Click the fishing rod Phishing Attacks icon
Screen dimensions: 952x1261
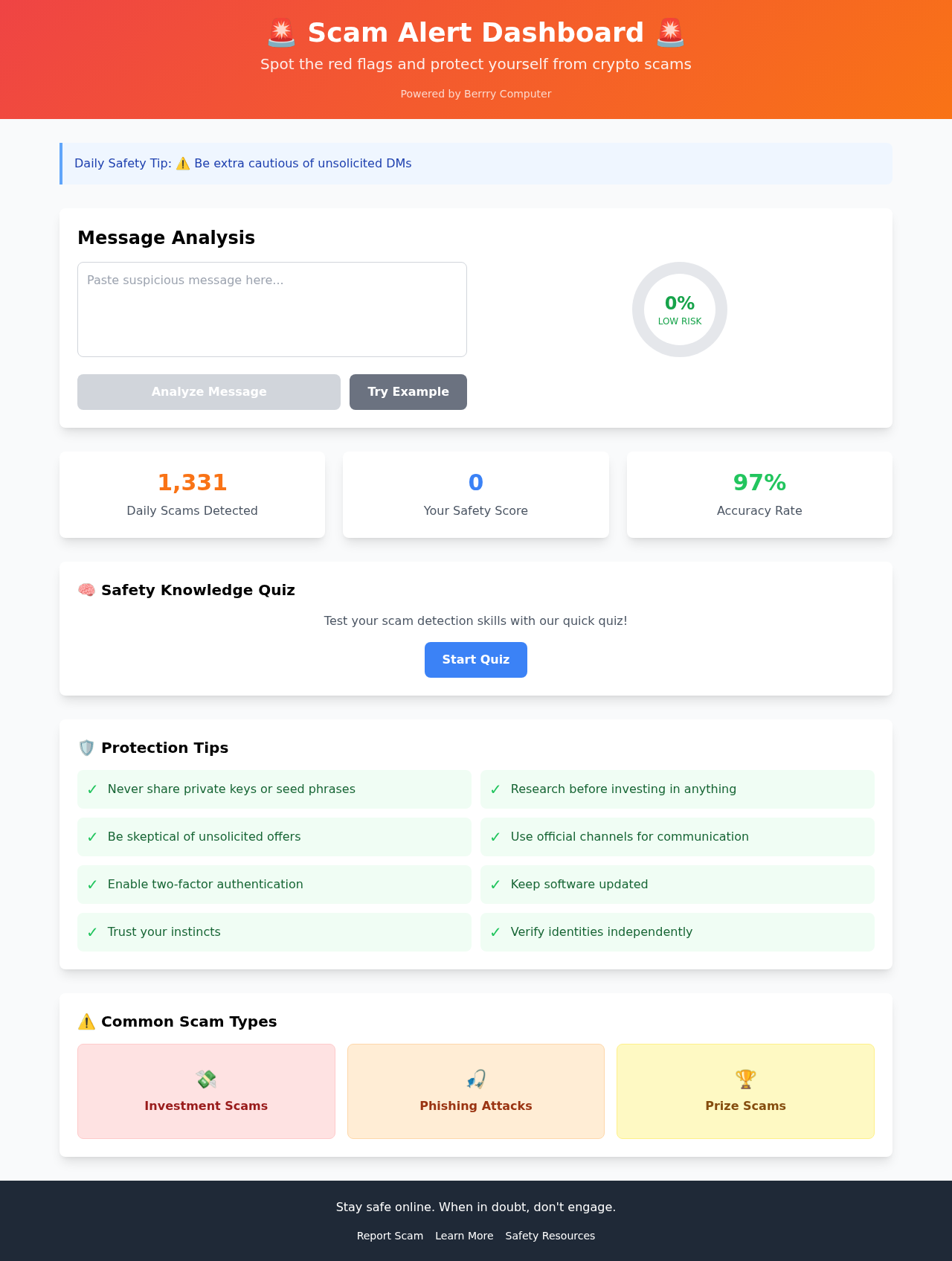click(476, 1079)
